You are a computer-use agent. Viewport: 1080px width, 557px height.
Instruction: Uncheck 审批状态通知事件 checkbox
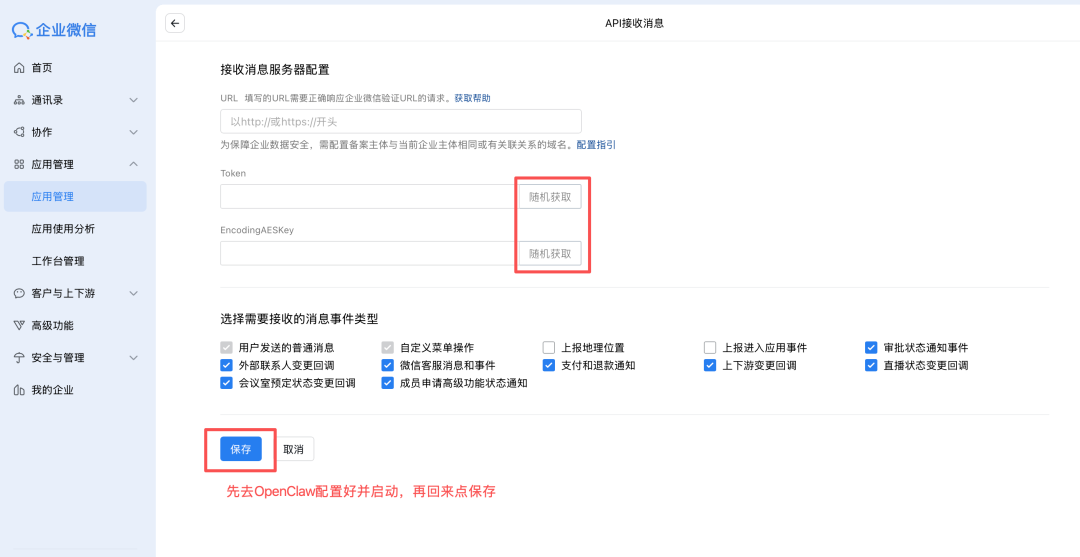pyautogui.click(x=871, y=348)
